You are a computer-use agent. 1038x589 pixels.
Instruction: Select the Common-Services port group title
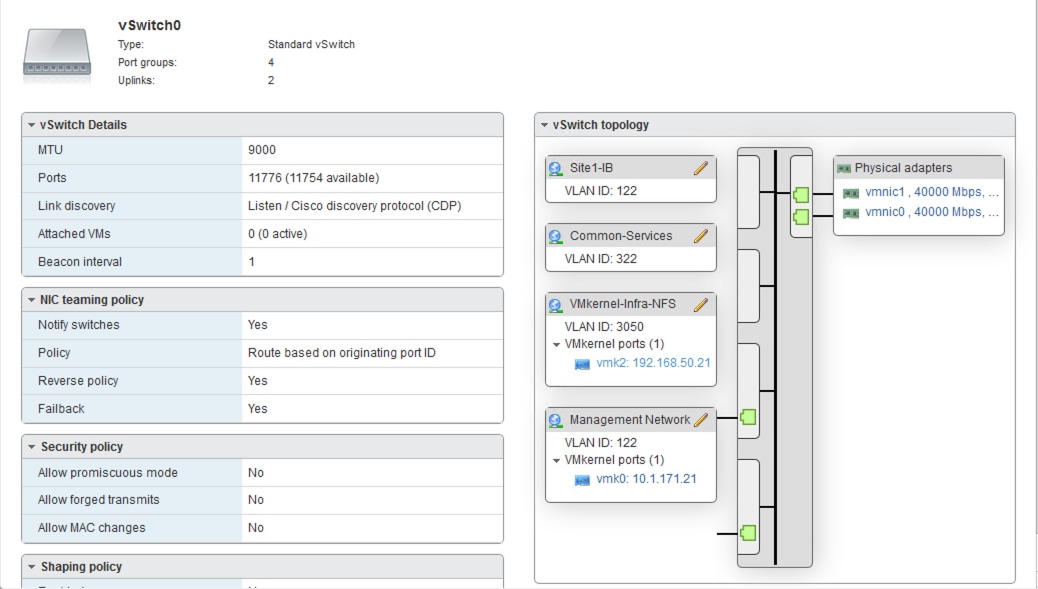tap(621, 236)
